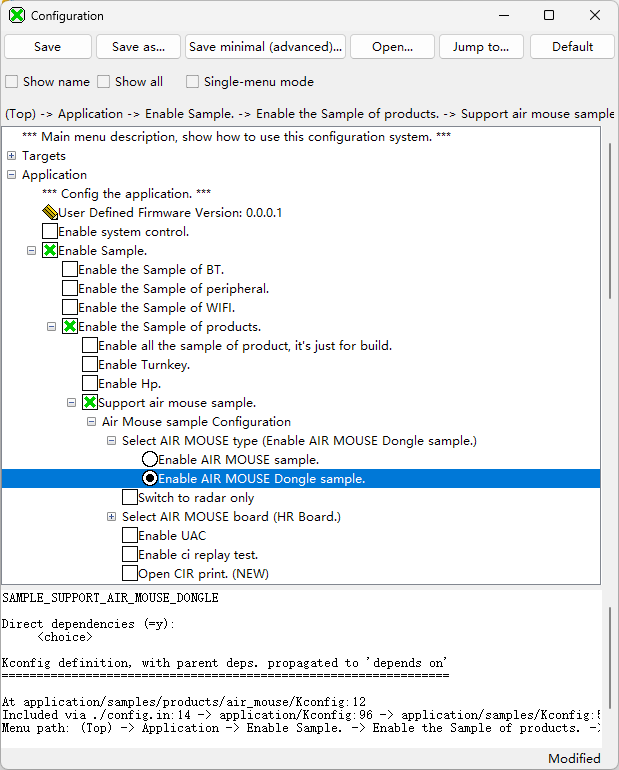Expand Select AIR MOUSE board node

coord(112,517)
